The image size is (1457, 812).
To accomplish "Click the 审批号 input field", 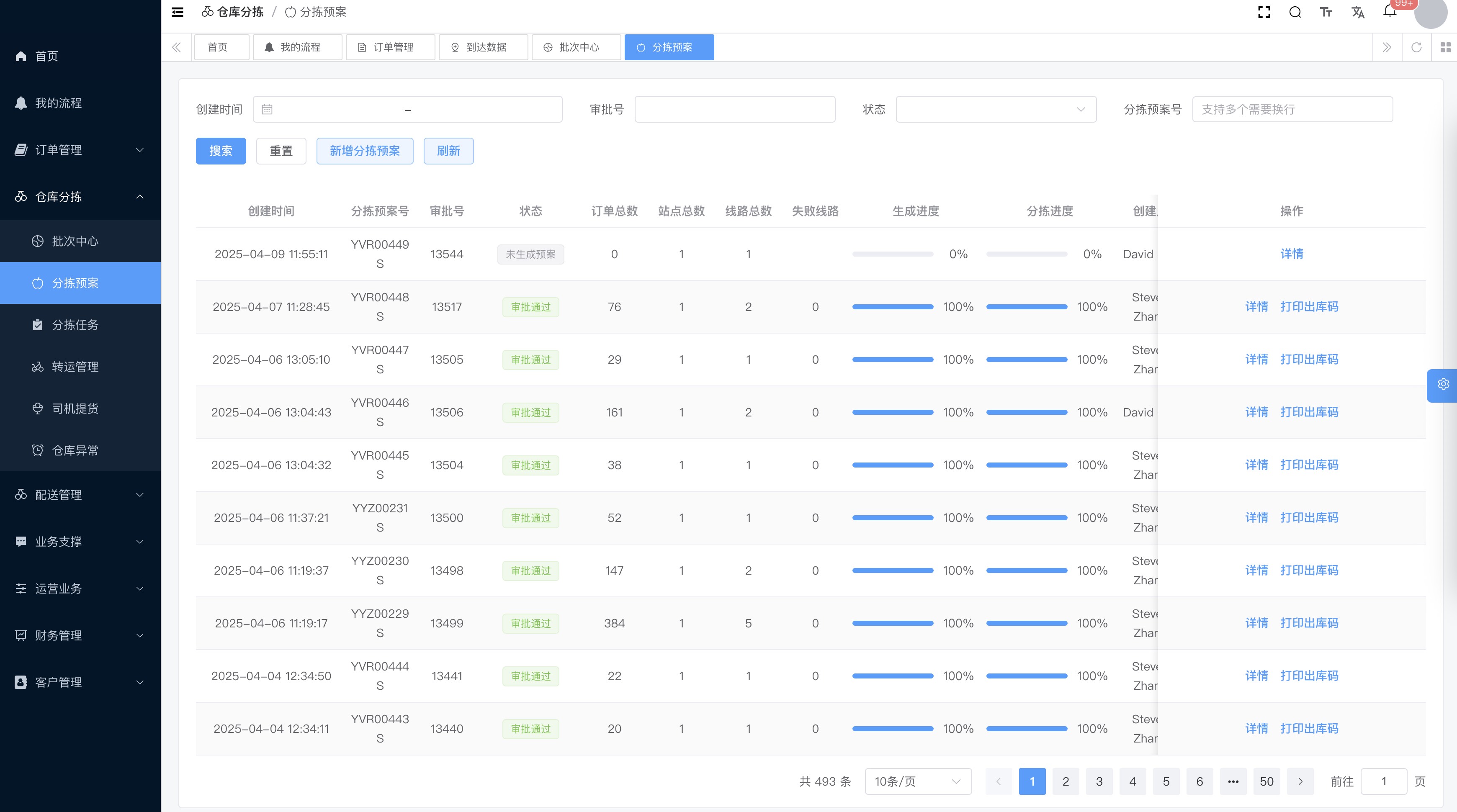I will [x=734, y=110].
